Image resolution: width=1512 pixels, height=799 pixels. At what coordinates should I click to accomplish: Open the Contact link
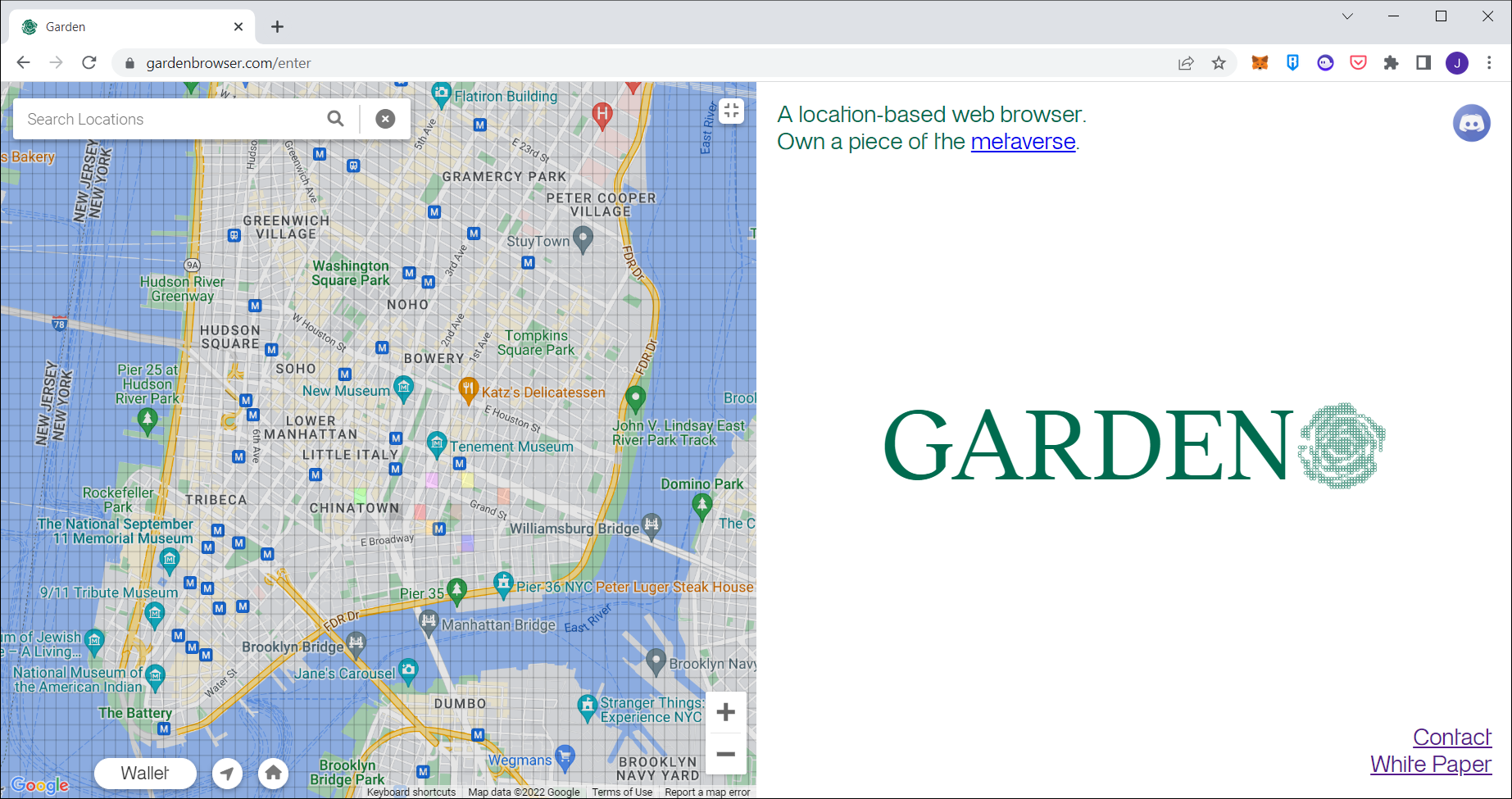point(1452,738)
